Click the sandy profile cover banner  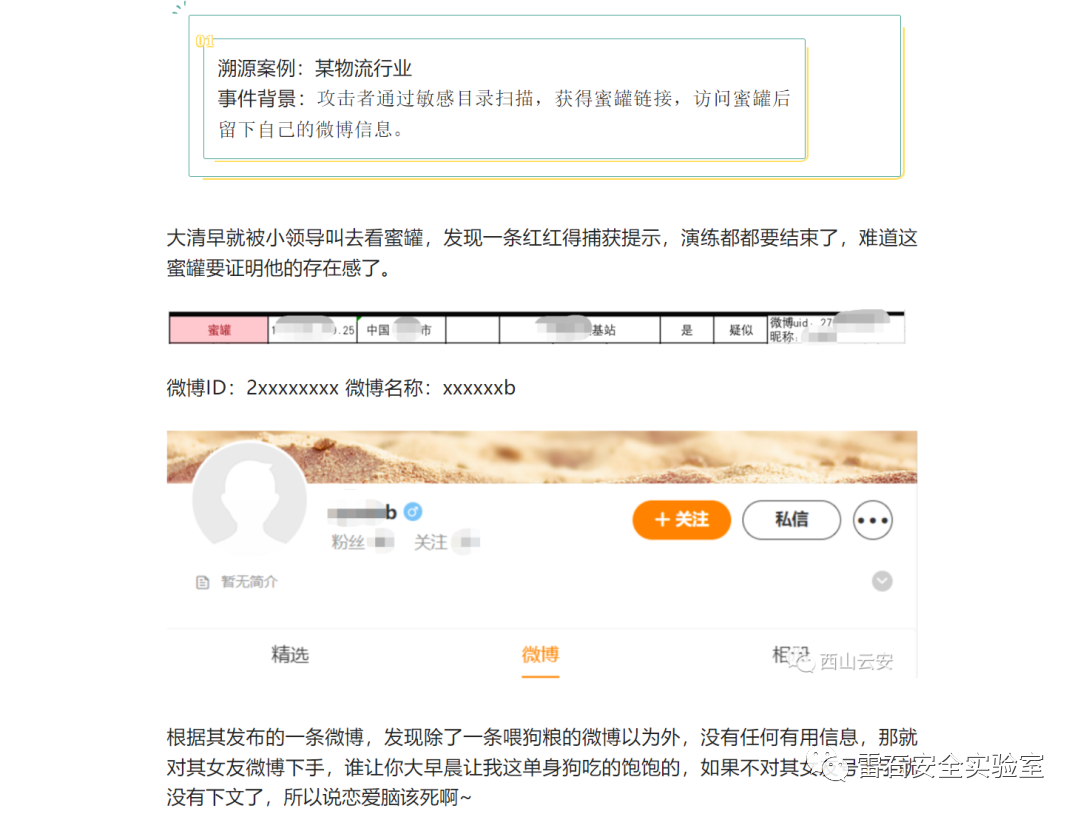[542, 457]
